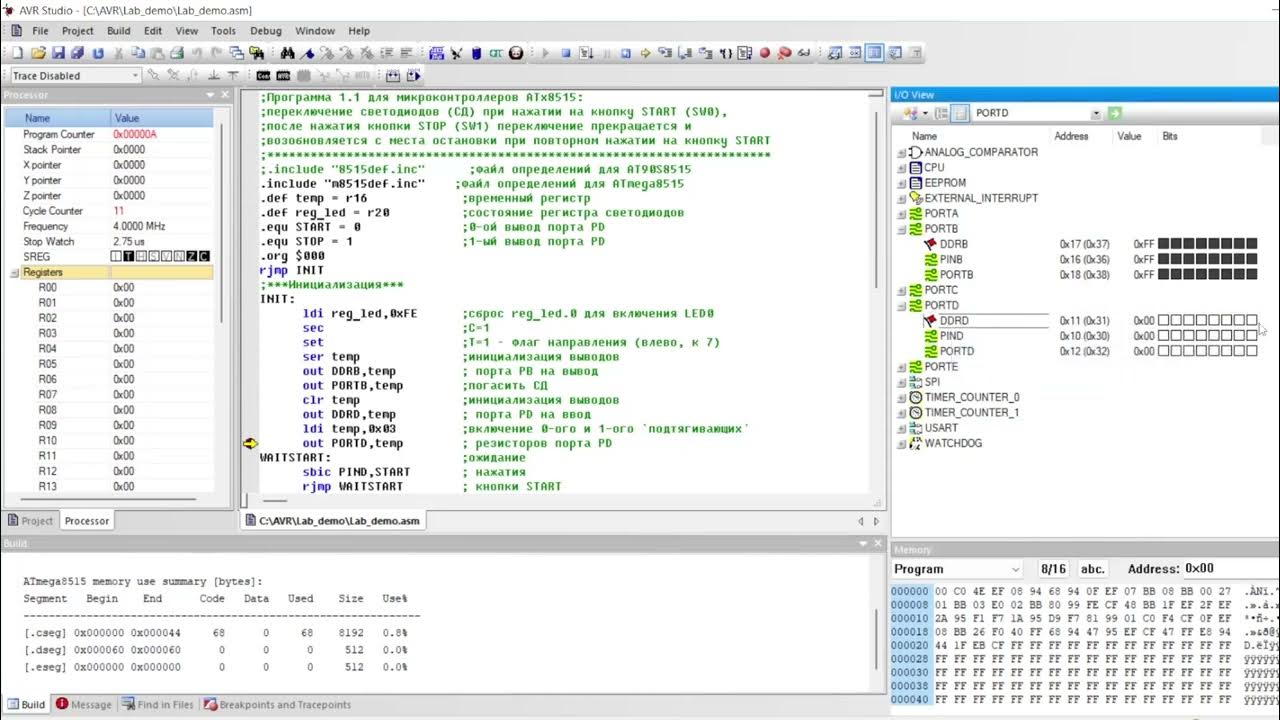Toggle the T flag in SREG
This screenshot has height=720, width=1280.
128,257
